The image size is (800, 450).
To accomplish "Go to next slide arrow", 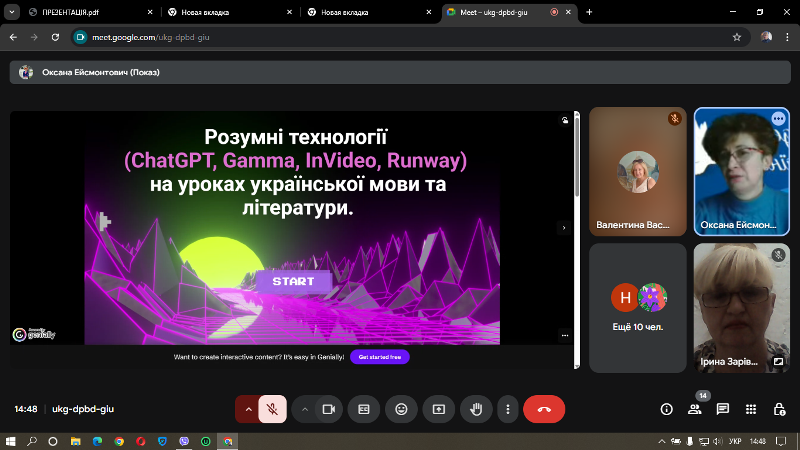I will [x=564, y=228].
